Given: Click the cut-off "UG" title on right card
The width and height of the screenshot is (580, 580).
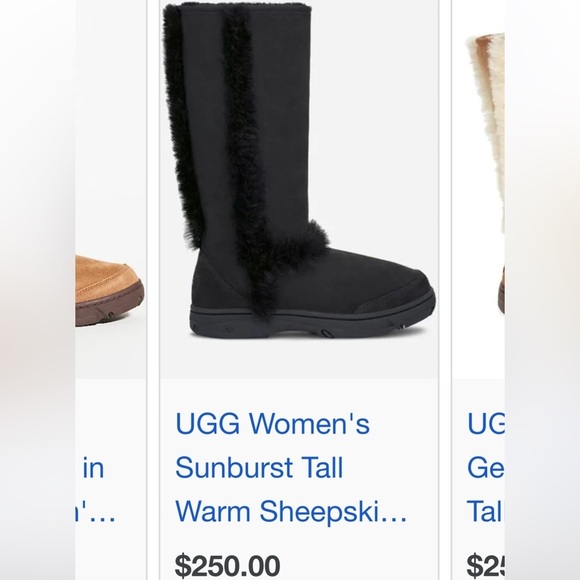Looking at the screenshot, I should tap(486, 424).
